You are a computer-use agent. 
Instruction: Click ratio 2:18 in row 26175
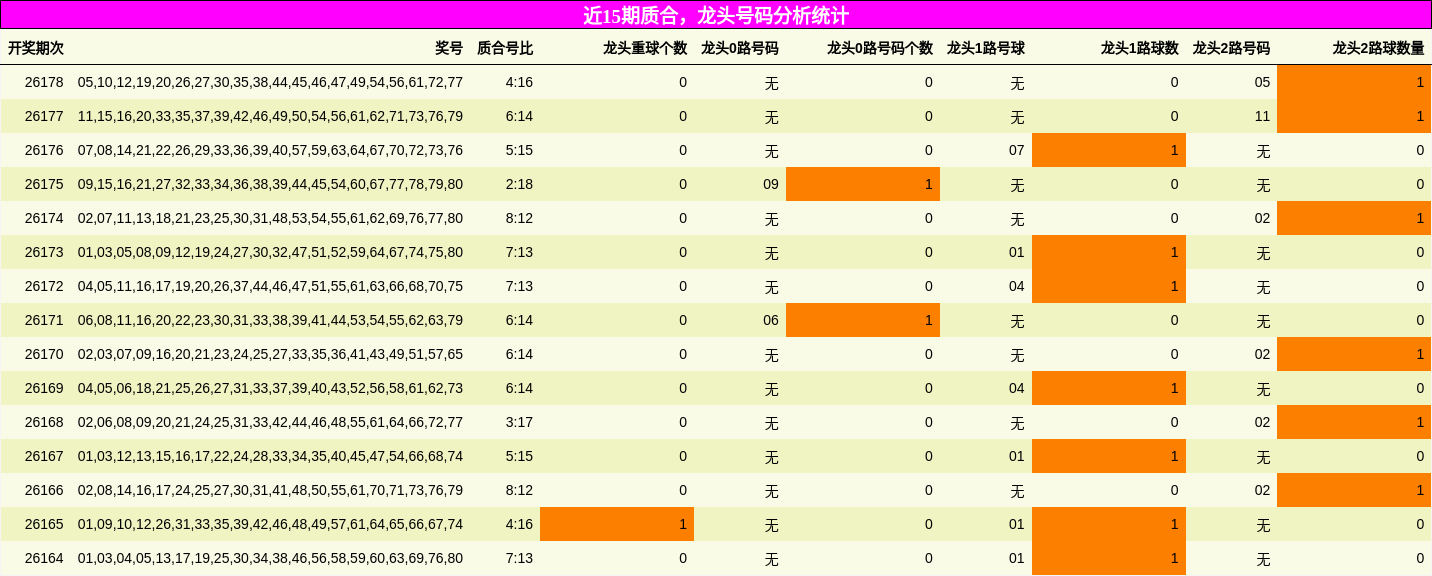(519, 184)
